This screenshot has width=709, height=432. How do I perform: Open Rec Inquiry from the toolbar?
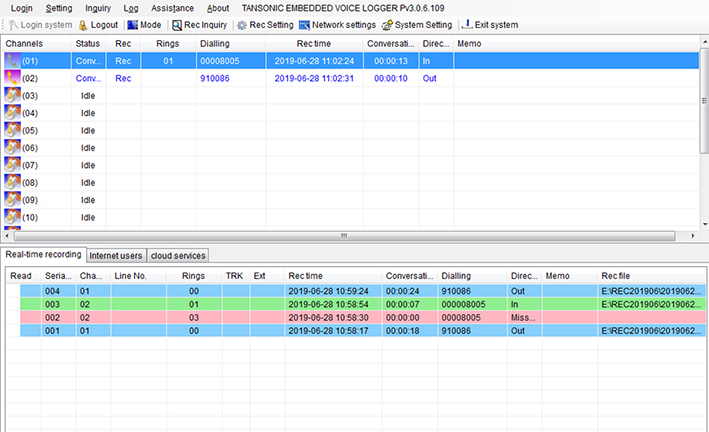tap(177, 24)
